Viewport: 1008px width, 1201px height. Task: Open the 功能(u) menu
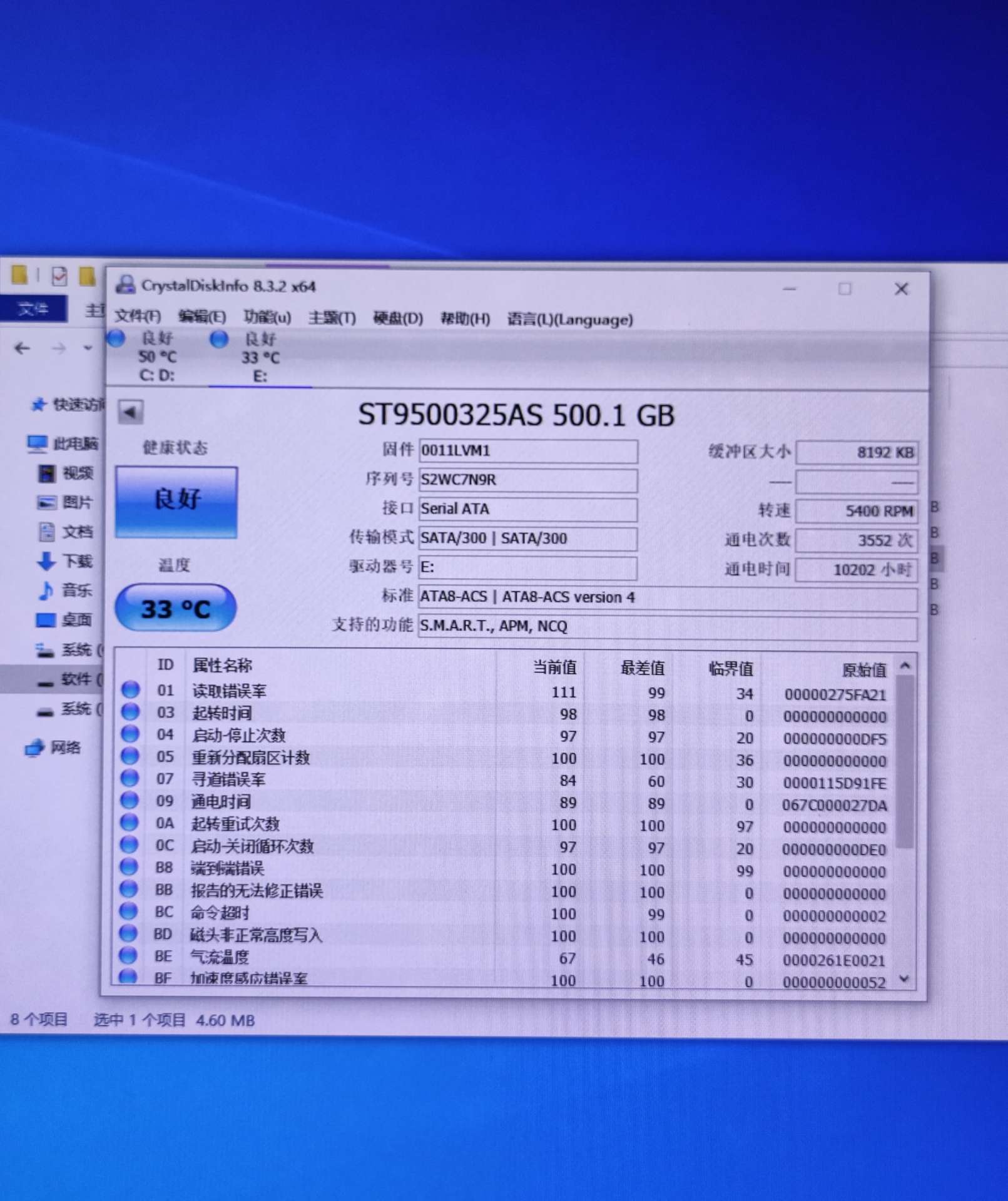pyautogui.click(x=267, y=317)
